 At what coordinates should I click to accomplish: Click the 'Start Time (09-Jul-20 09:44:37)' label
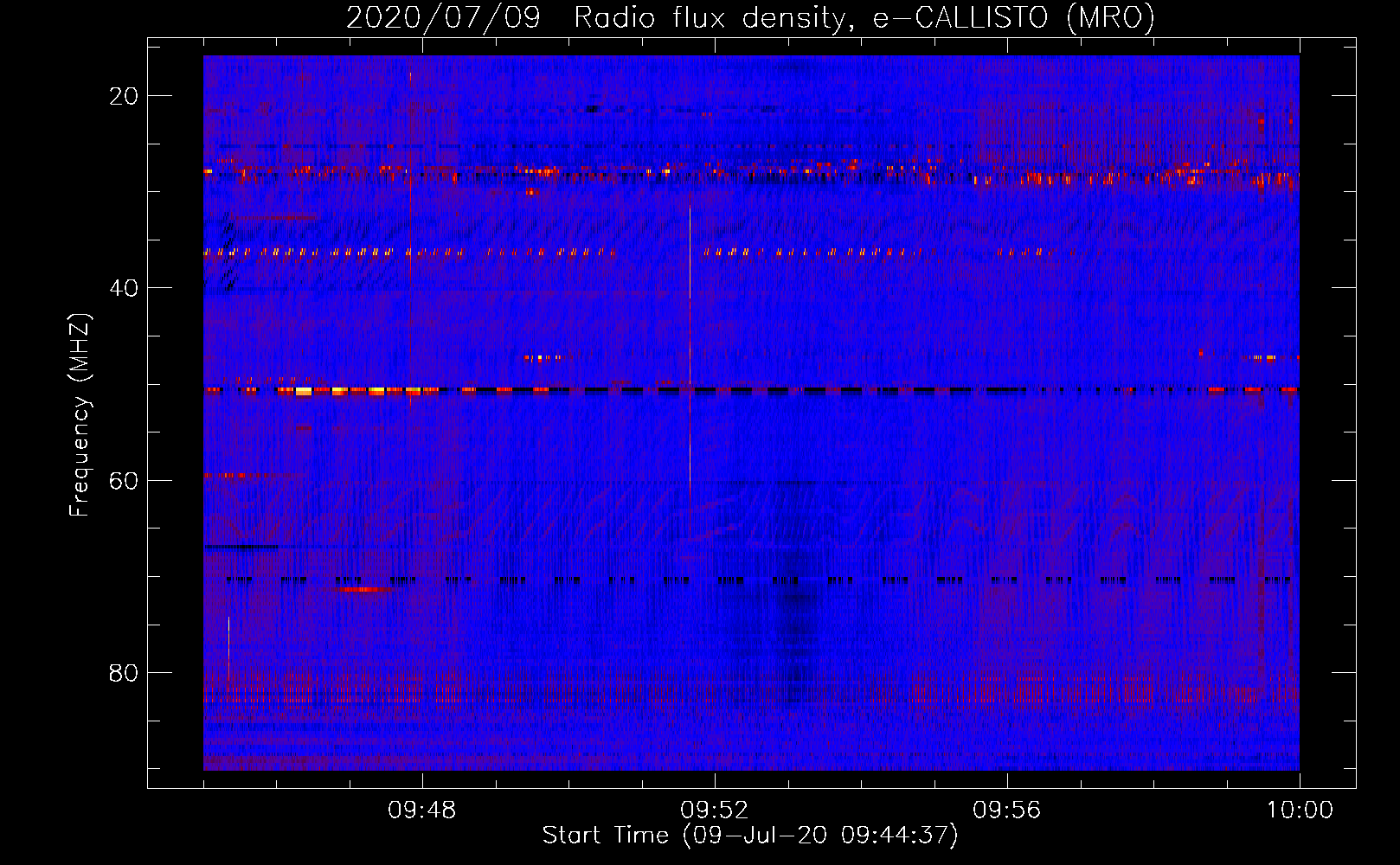(x=750, y=836)
